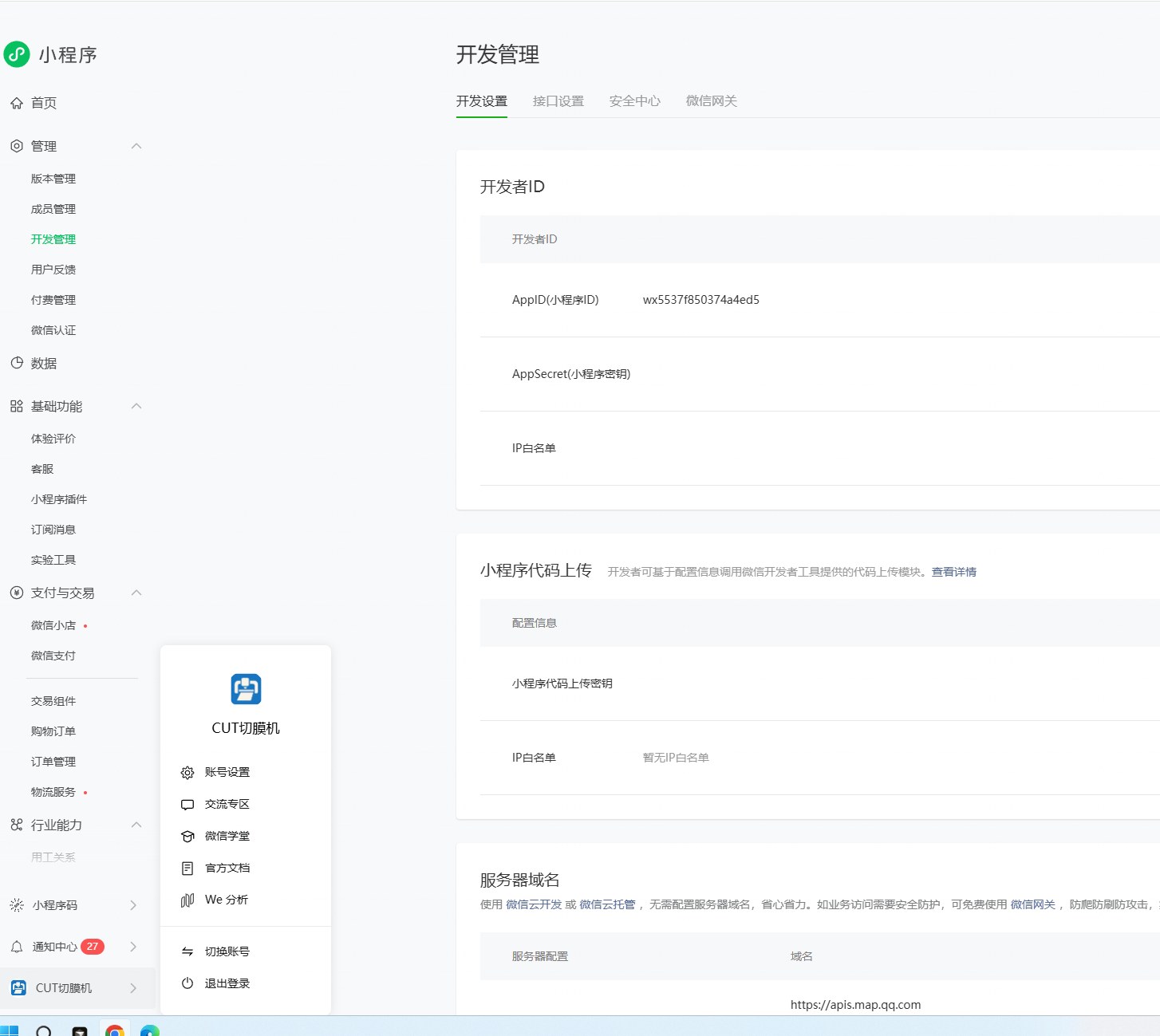Click the 支付与交易 yen coin icon

[x=17, y=593]
